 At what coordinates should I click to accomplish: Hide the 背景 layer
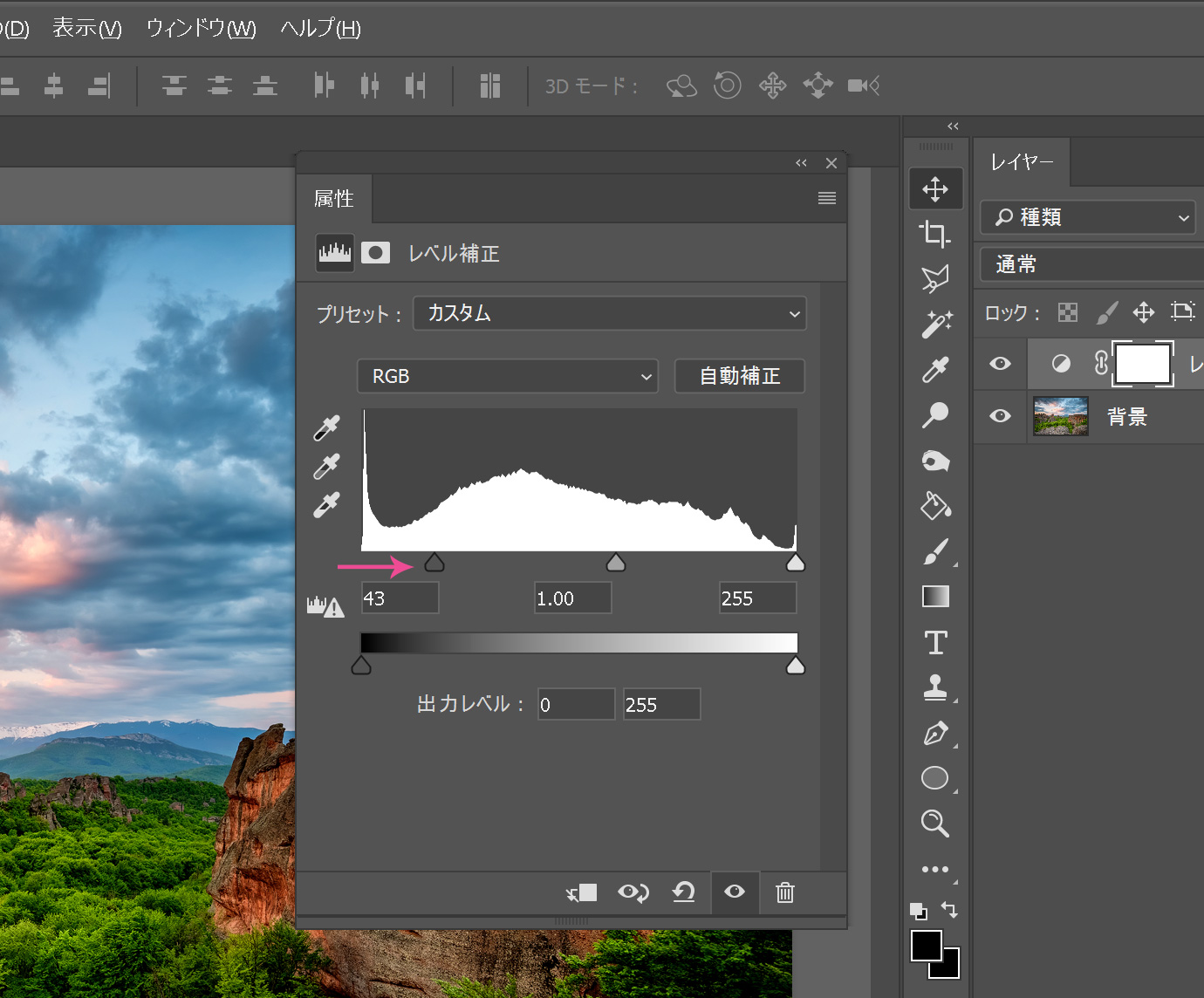(x=1000, y=416)
